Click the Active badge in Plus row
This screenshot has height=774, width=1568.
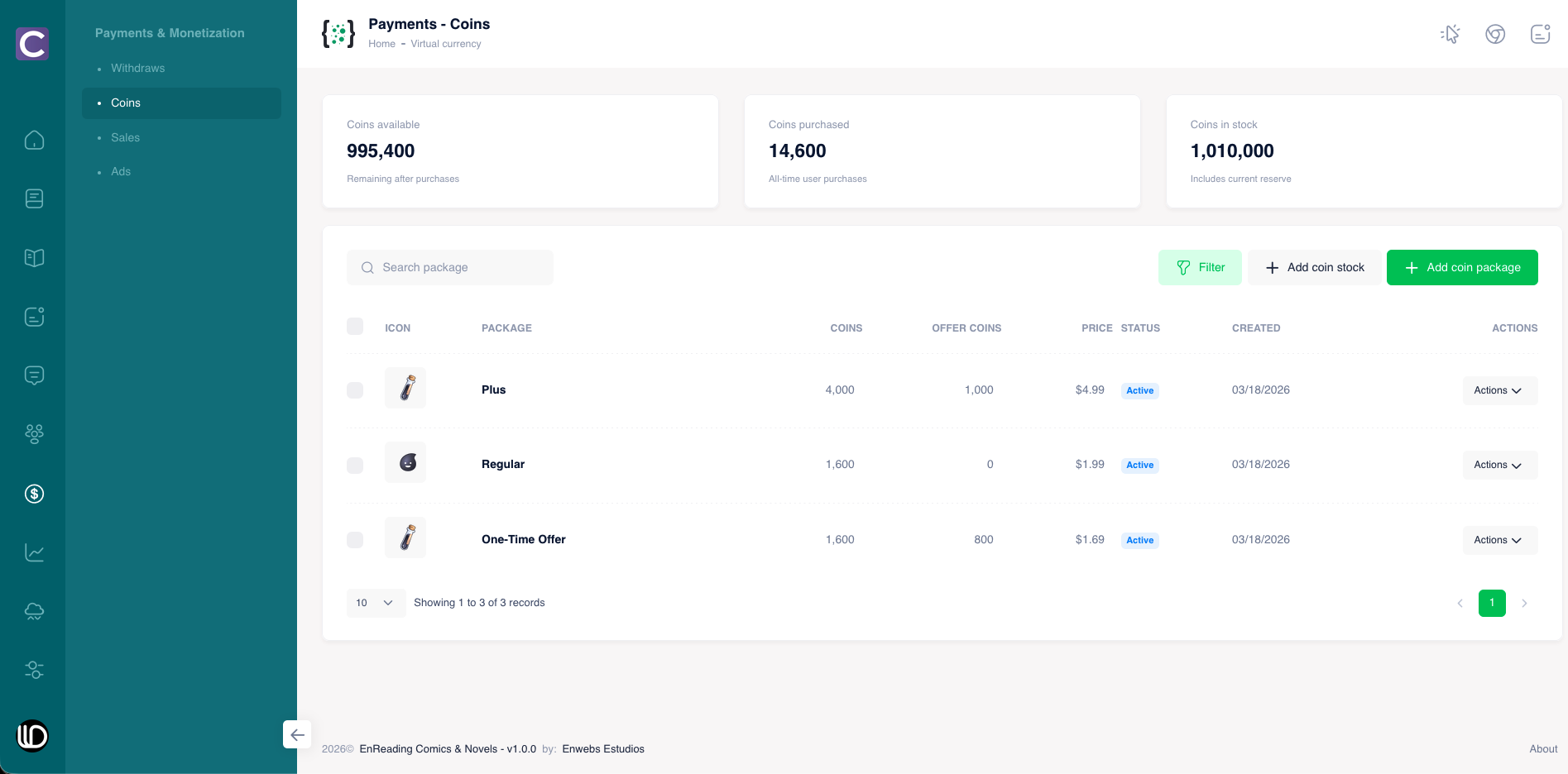1140,390
